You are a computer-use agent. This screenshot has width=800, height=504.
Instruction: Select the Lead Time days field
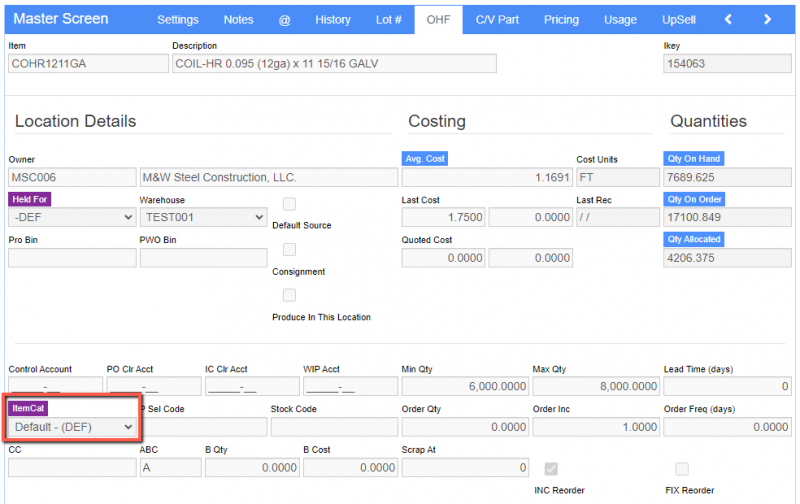click(x=727, y=386)
